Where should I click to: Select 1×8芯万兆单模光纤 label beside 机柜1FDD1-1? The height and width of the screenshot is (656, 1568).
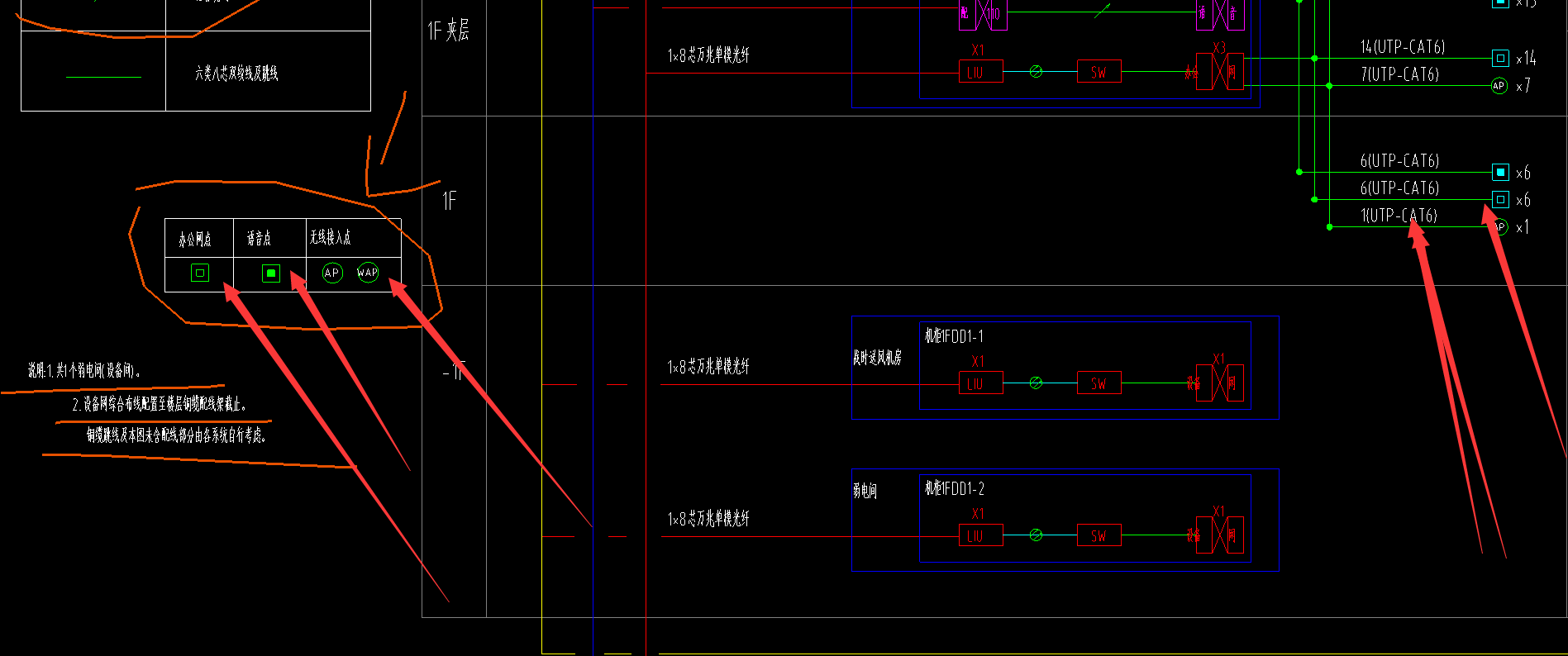pos(708,366)
